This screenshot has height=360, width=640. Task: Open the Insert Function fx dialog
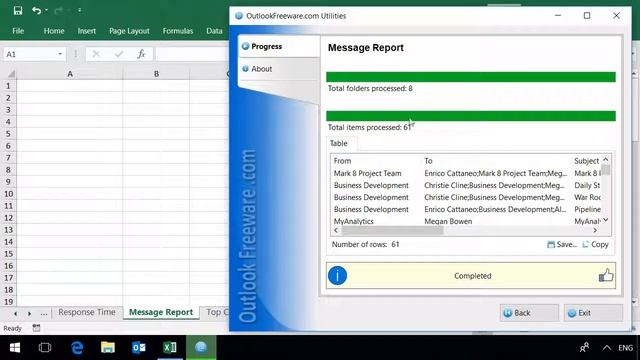(x=141, y=54)
